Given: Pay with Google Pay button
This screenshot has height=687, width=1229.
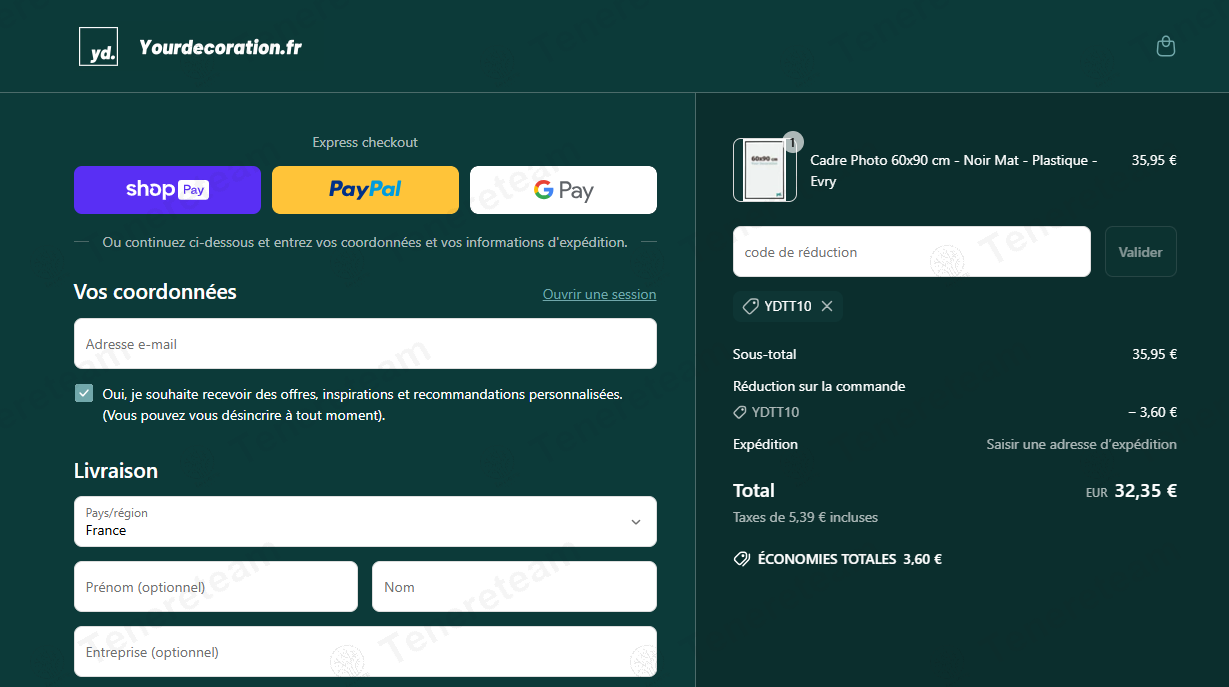Looking at the screenshot, I should tap(563, 190).
